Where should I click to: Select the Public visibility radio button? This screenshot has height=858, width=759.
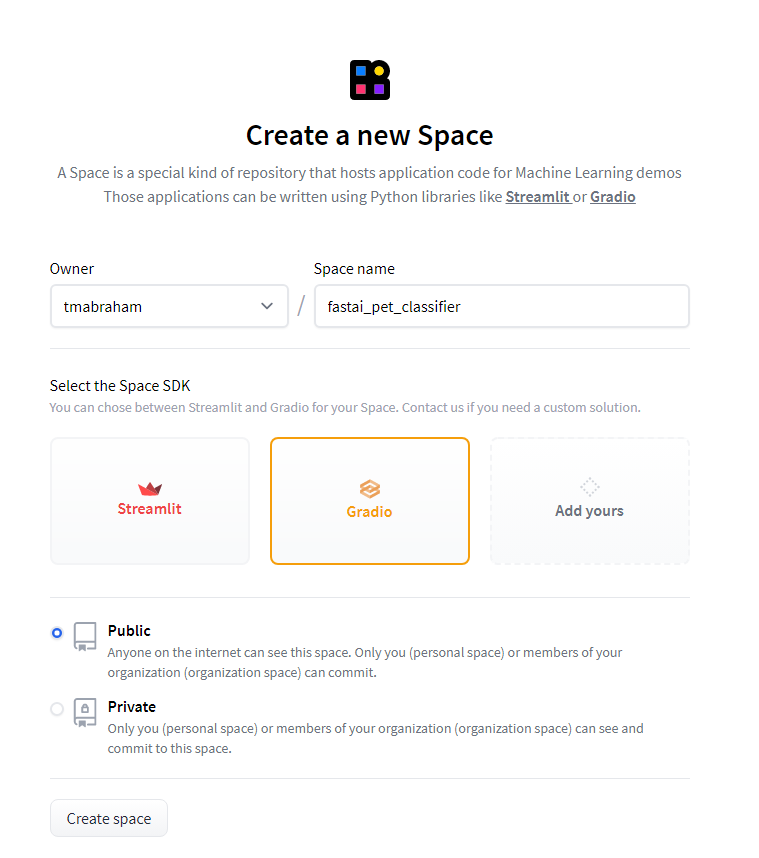[x=57, y=633]
